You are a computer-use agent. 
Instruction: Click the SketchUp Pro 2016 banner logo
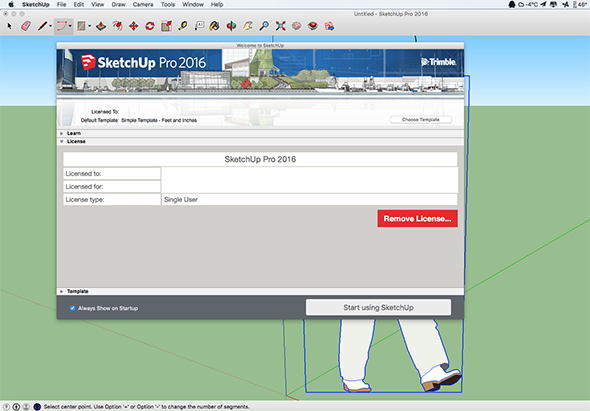(x=143, y=62)
